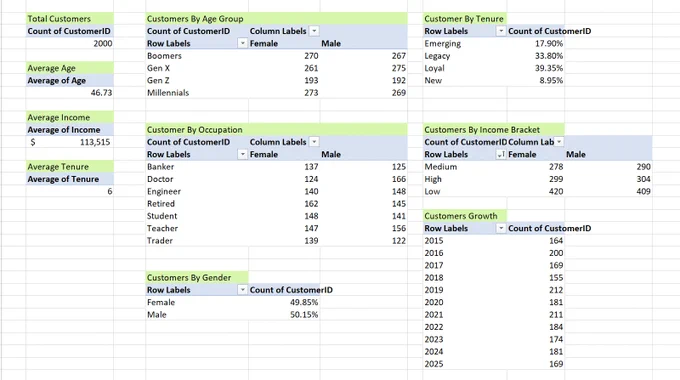Select the 2025 year row label
This screenshot has height=380, width=680.
click(x=464, y=364)
